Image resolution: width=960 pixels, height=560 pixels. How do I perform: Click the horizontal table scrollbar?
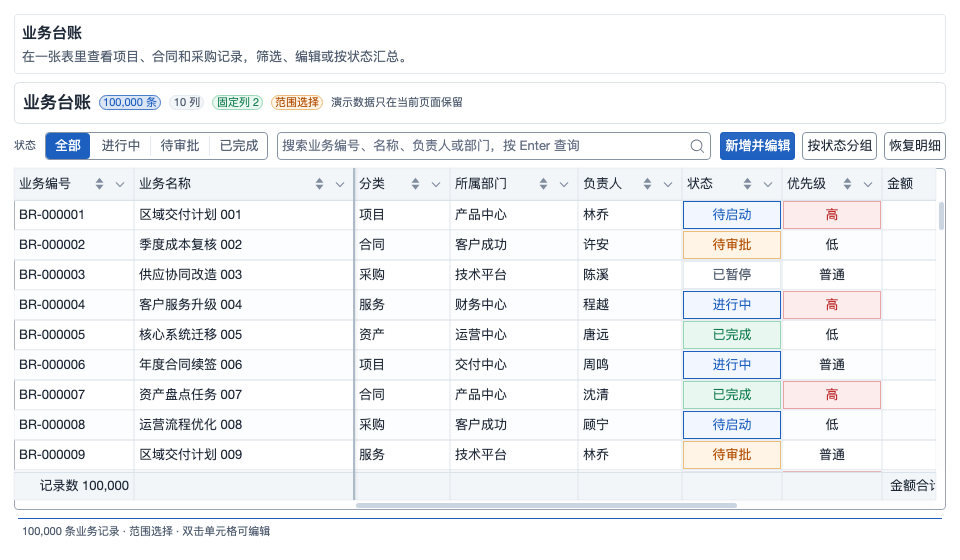pos(546,506)
